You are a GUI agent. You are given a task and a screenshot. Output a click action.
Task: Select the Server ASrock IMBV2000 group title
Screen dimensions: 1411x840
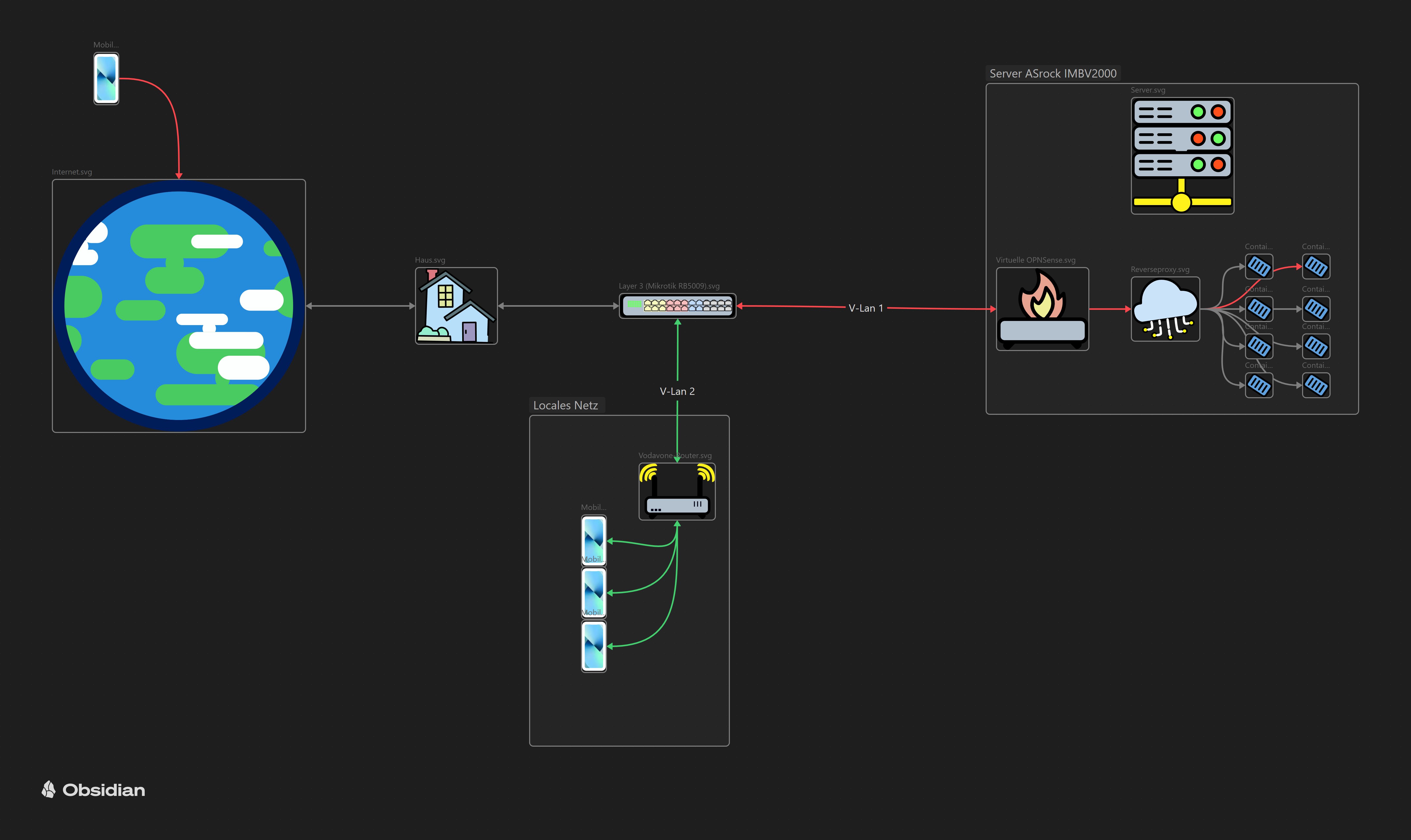1053,74
